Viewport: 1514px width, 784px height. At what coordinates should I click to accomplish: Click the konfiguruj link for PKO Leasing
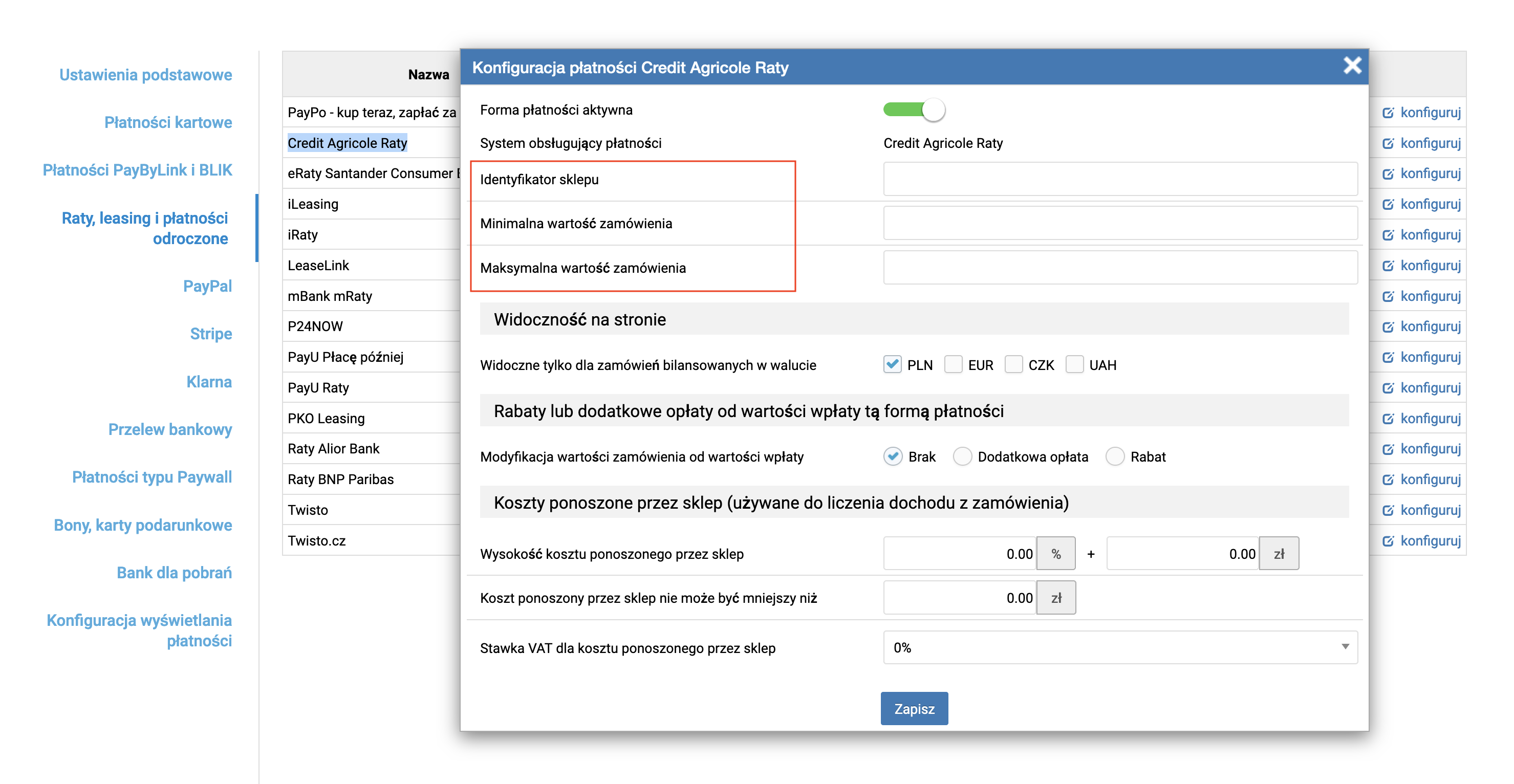(x=1430, y=419)
